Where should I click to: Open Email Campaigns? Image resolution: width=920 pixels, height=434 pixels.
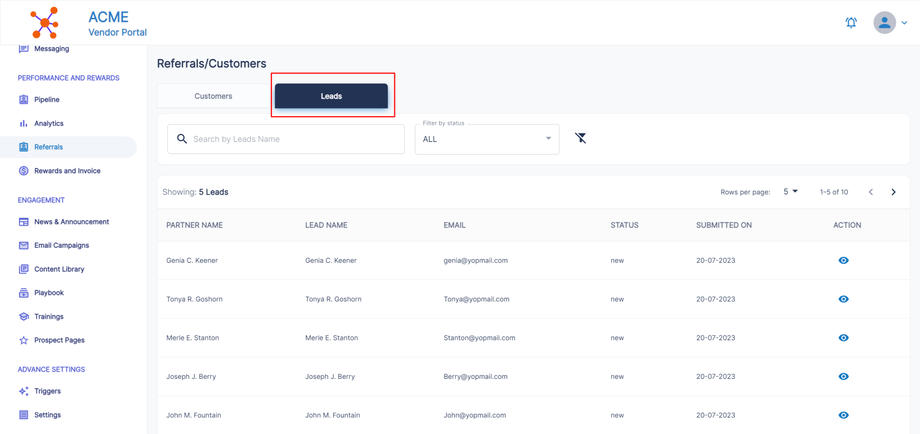(x=62, y=245)
